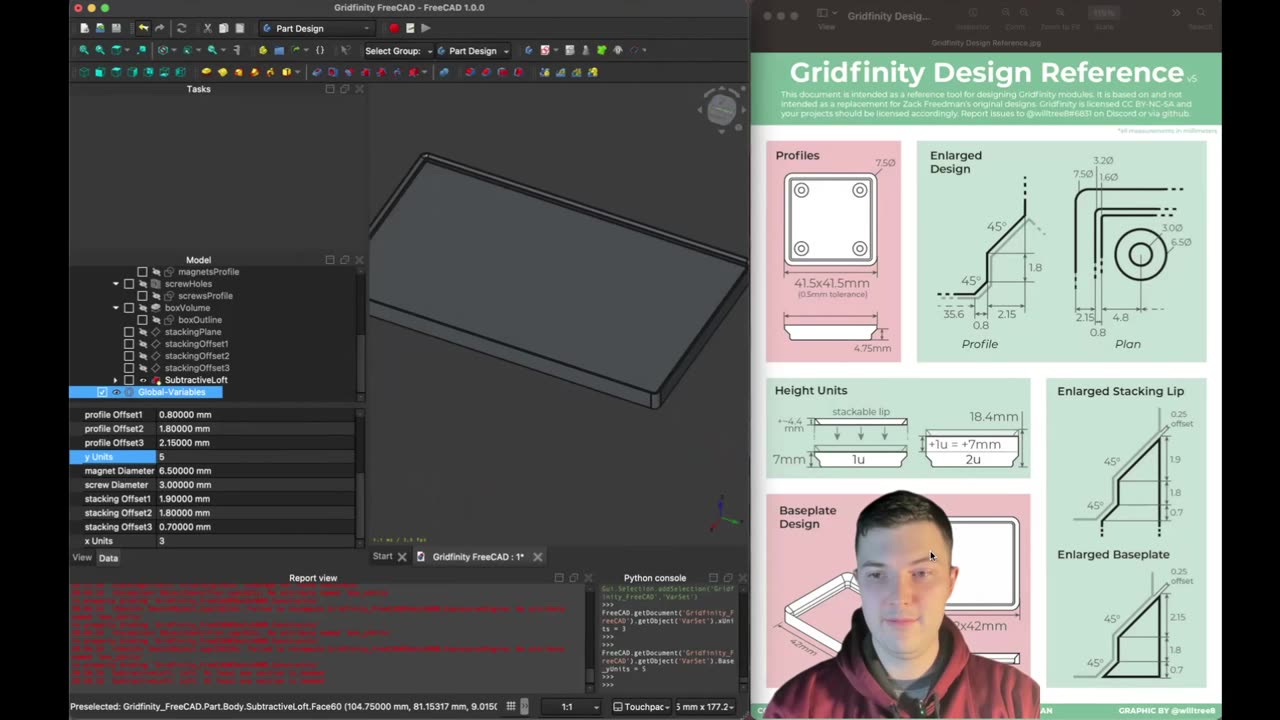Toggle checkbox for boxVolume
The image size is (1280, 720).
129,308
